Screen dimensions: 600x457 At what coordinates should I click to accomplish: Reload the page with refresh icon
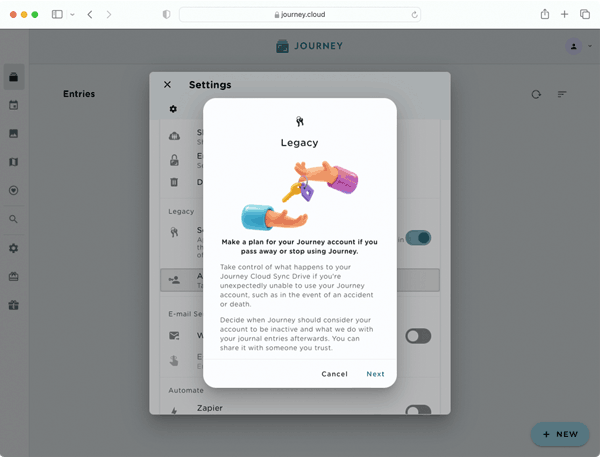click(414, 15)
